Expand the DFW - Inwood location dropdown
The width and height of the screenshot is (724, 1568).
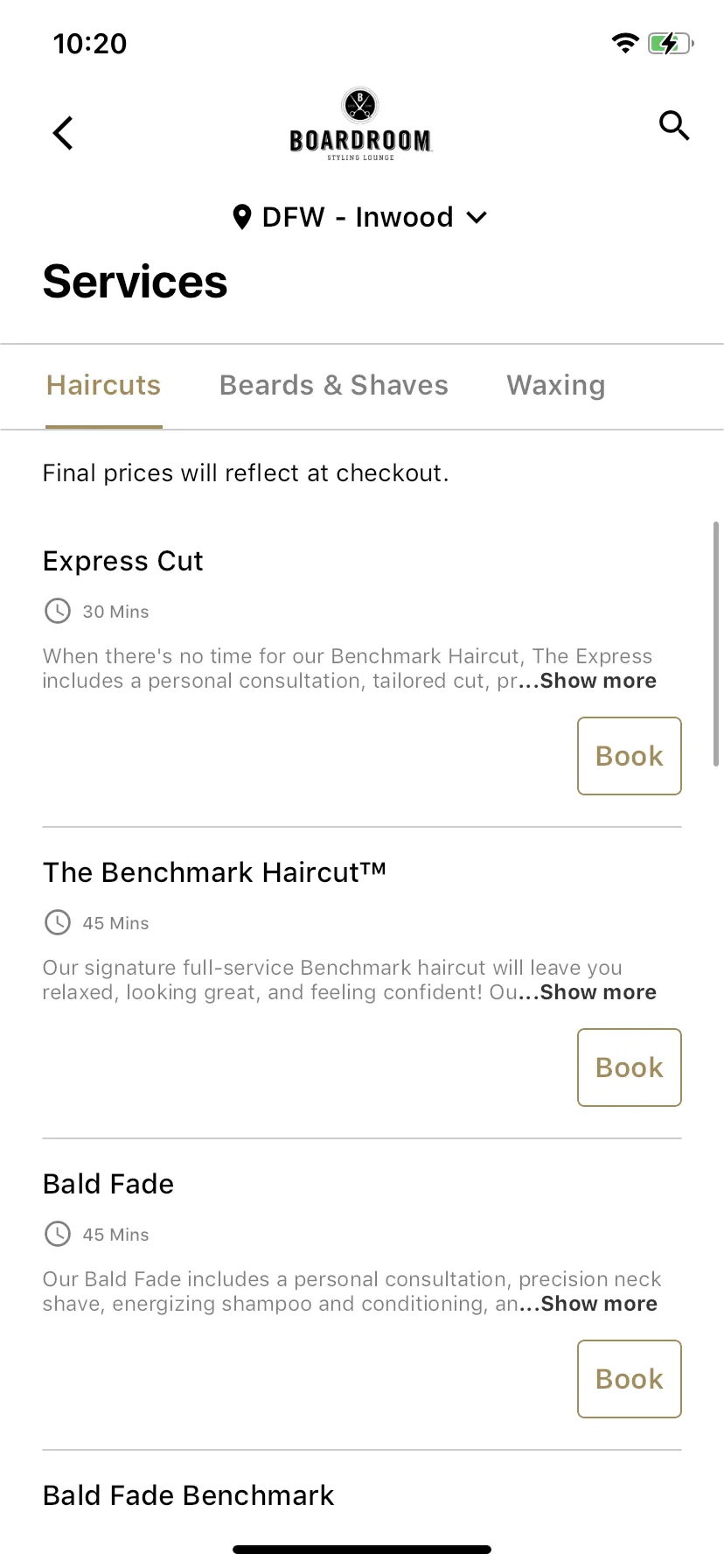360,217
